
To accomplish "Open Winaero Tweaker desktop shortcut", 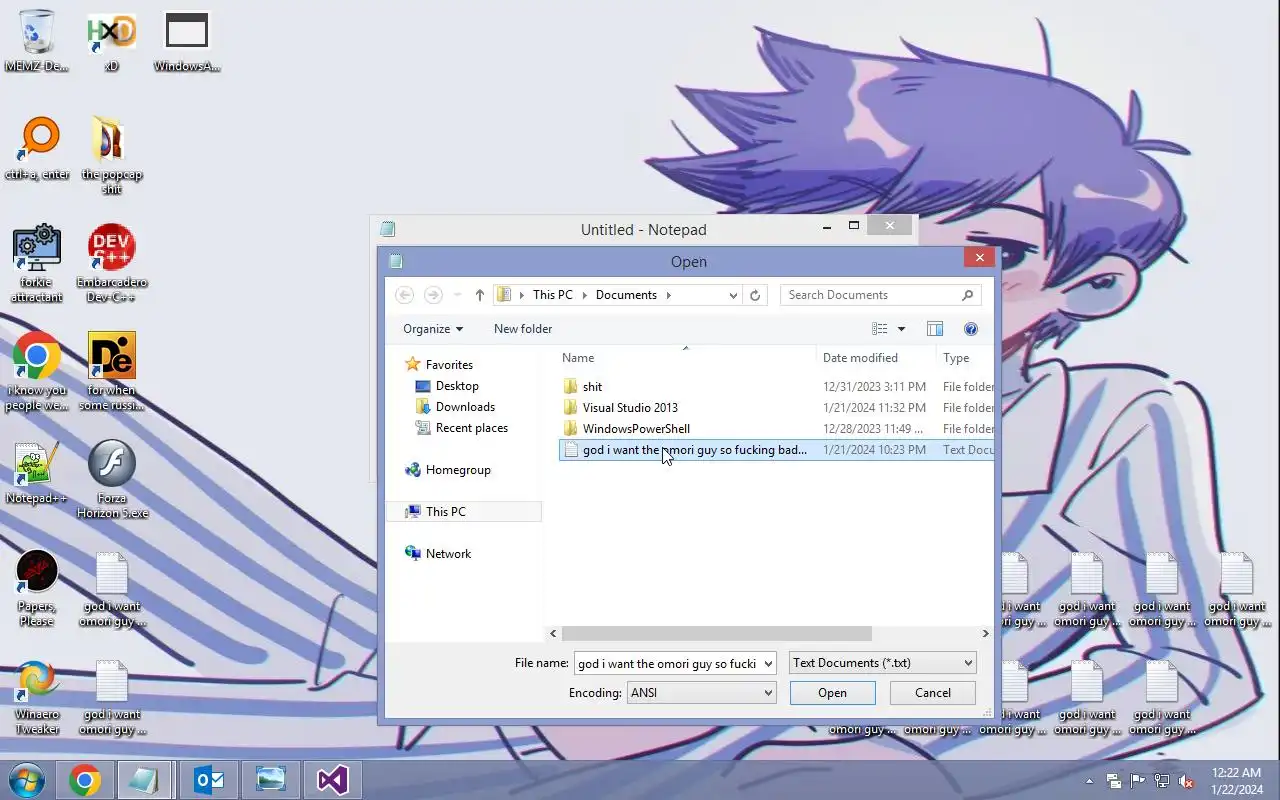I will click(37, 696).
